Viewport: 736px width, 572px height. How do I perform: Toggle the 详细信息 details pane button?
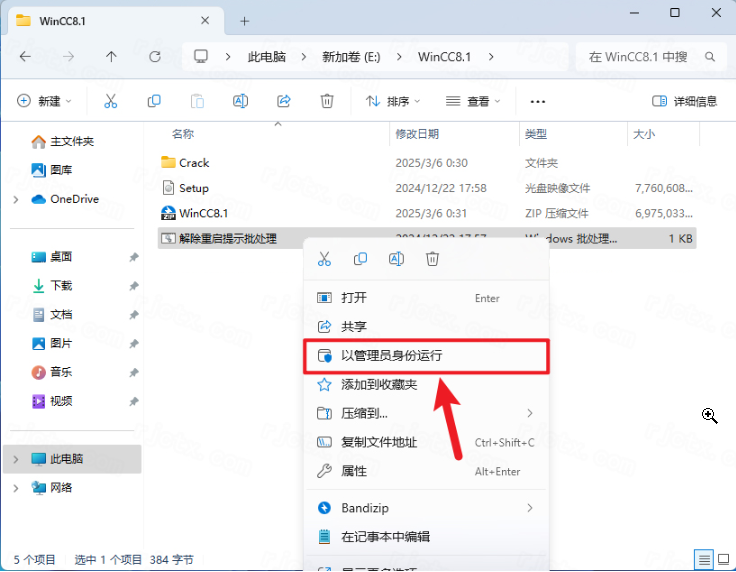pos(684,101)
